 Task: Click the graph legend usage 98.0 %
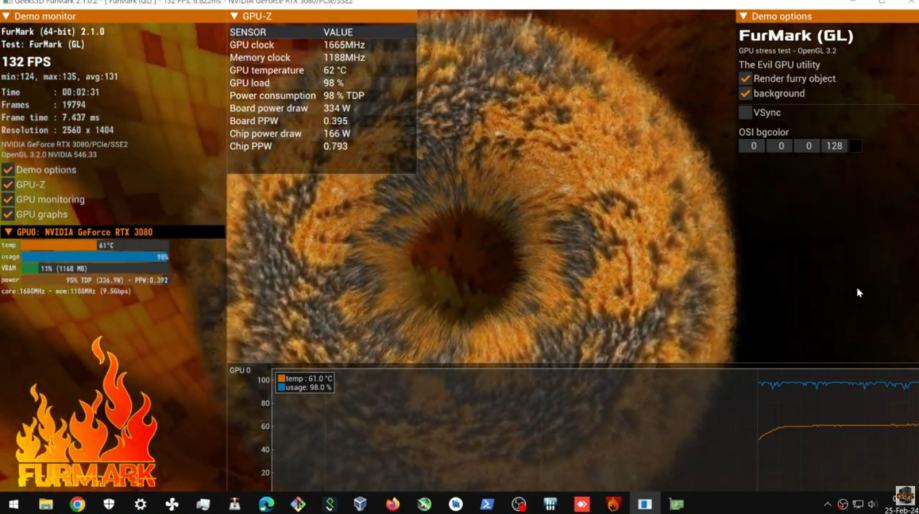click(x=305, y=387)
